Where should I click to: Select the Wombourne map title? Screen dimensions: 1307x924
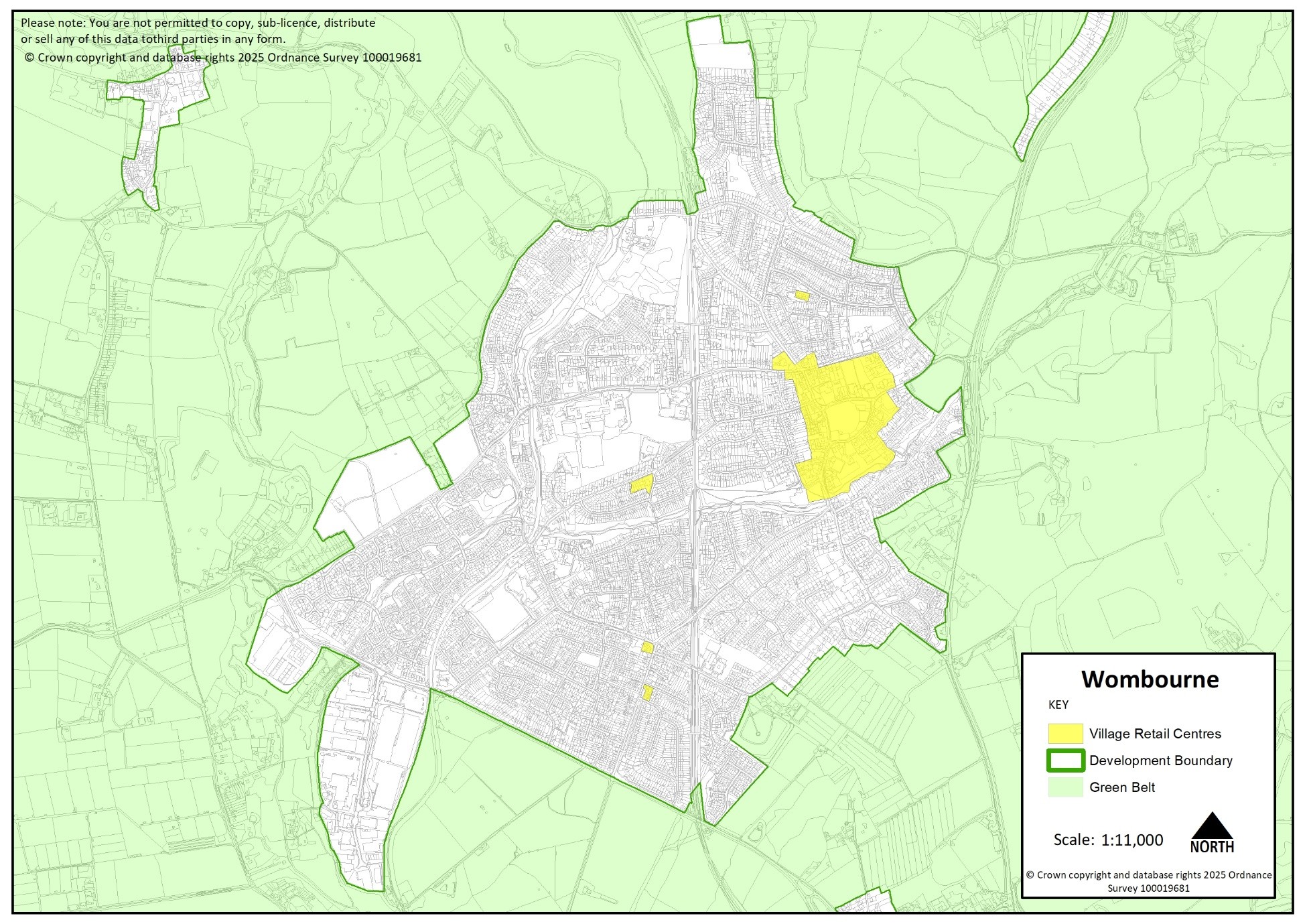click(1150, 679)
